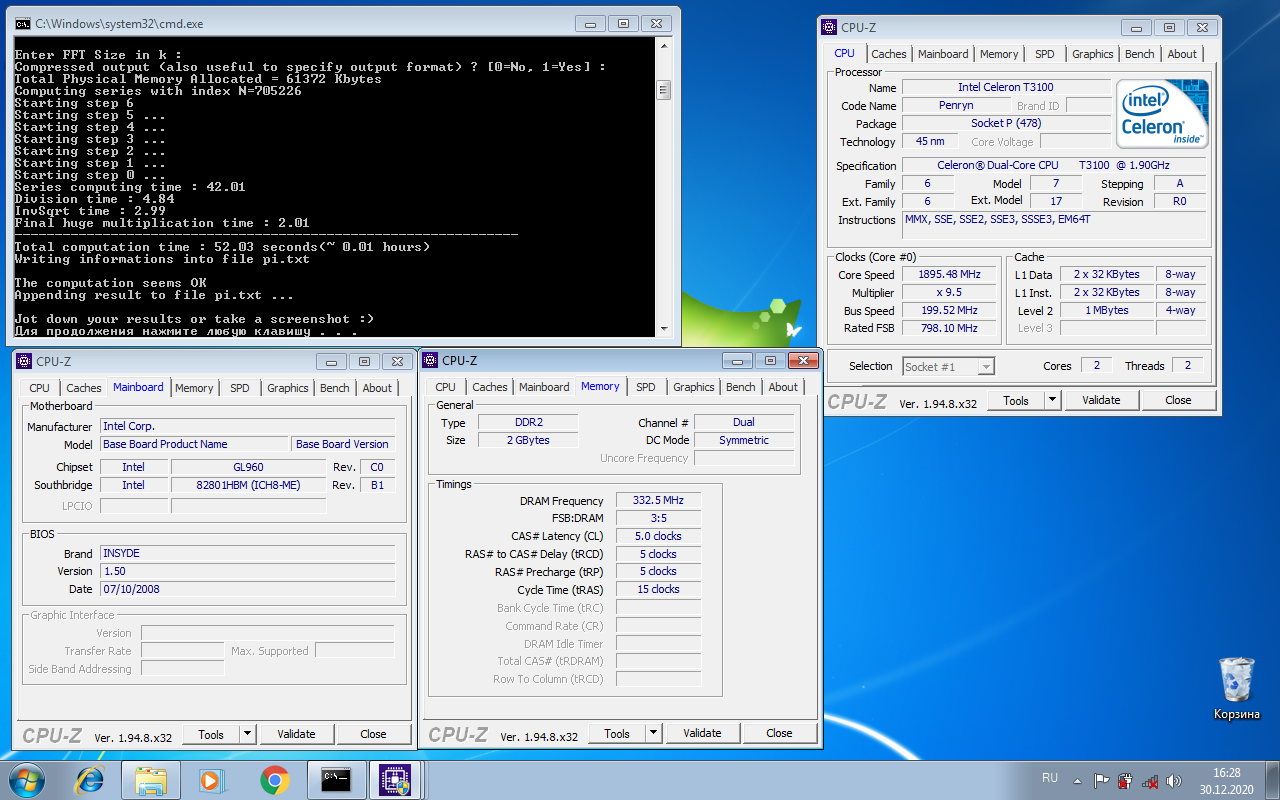Click the Intel Celeron logo image

1162,114
